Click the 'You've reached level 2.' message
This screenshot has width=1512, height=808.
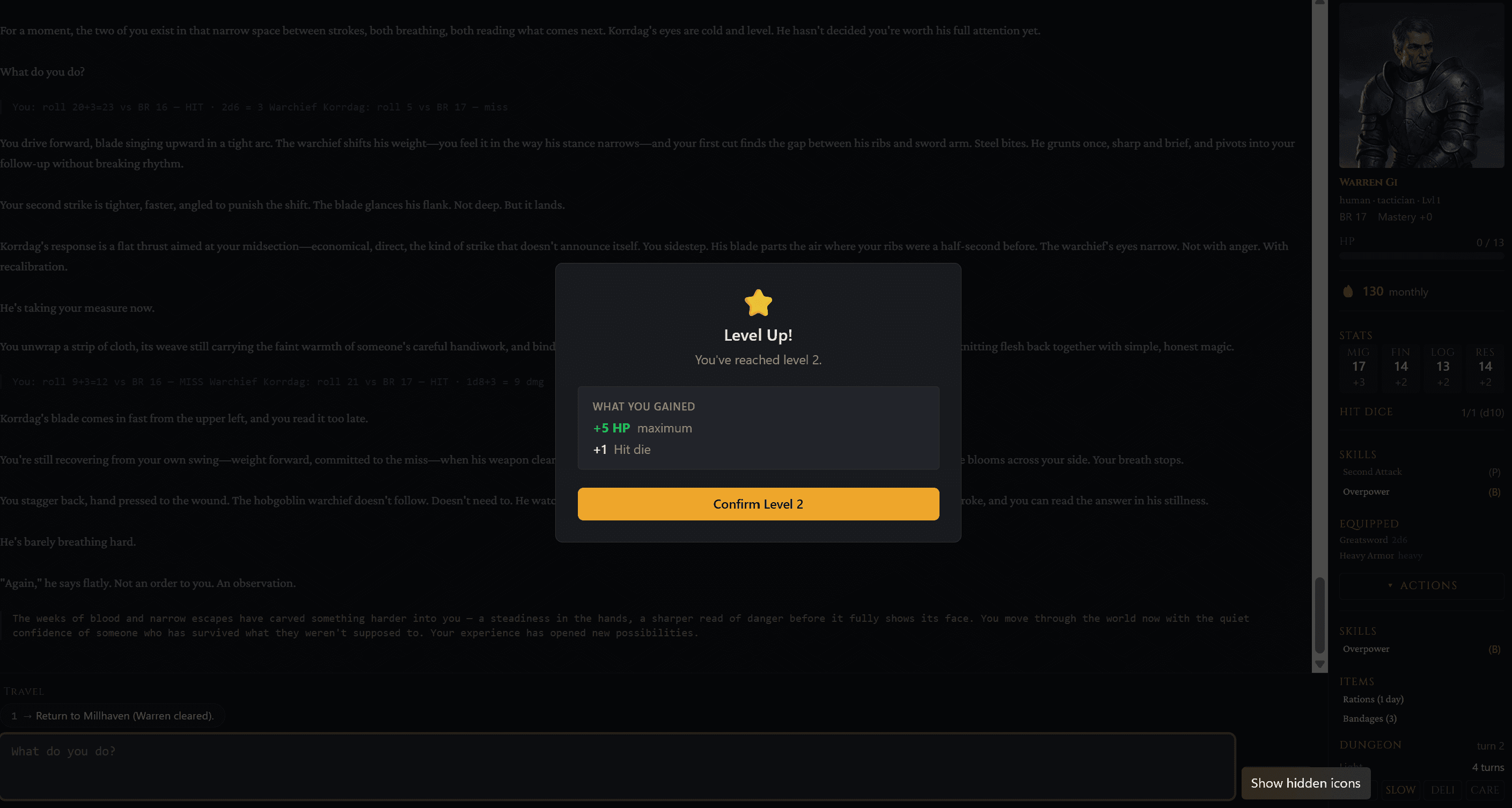click(758, 359)
